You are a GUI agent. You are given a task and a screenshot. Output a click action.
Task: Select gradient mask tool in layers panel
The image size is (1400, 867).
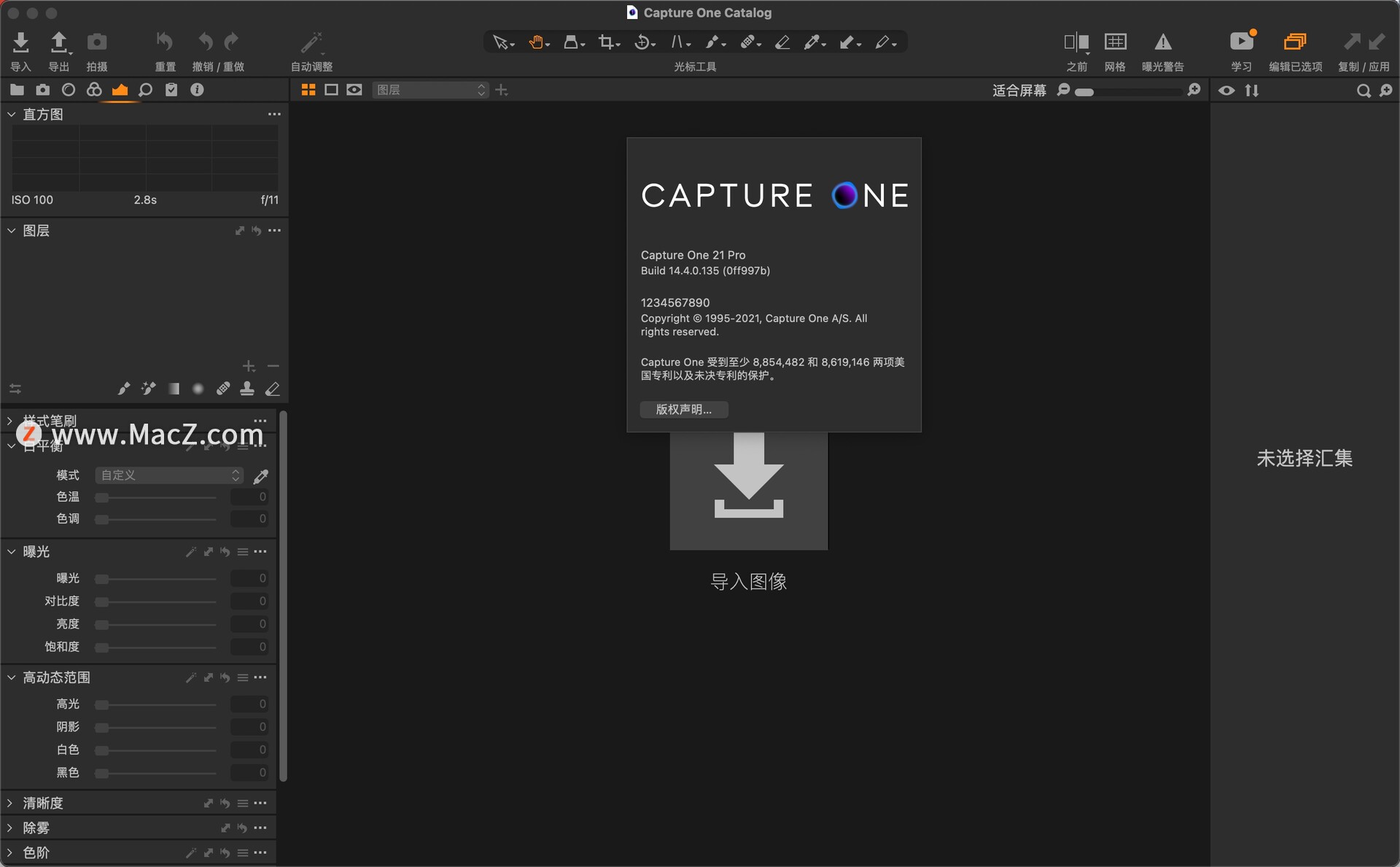coord(174,389)
